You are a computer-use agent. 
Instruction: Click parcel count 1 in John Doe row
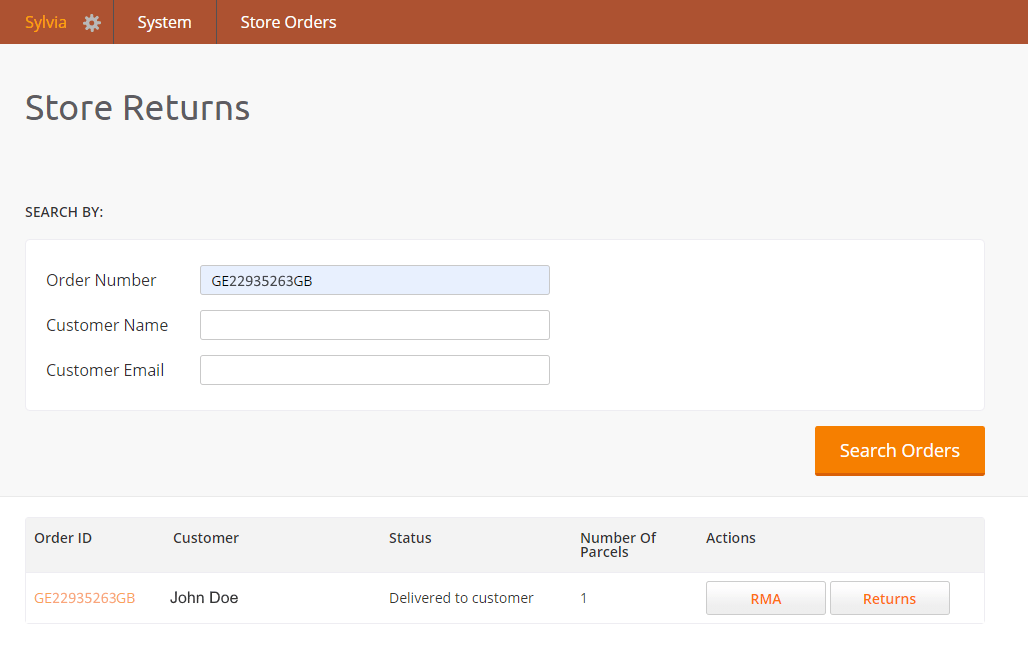[583, 598]
